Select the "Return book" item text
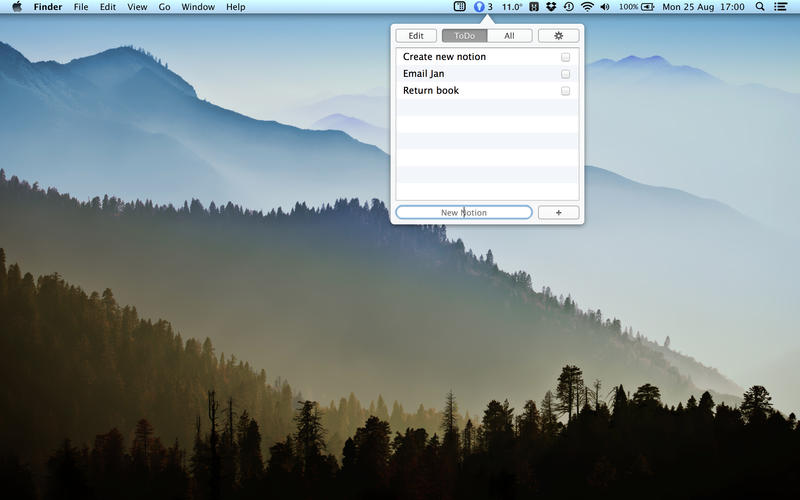Viewport: 800px width, 500px height. click(x=431, y=90)
